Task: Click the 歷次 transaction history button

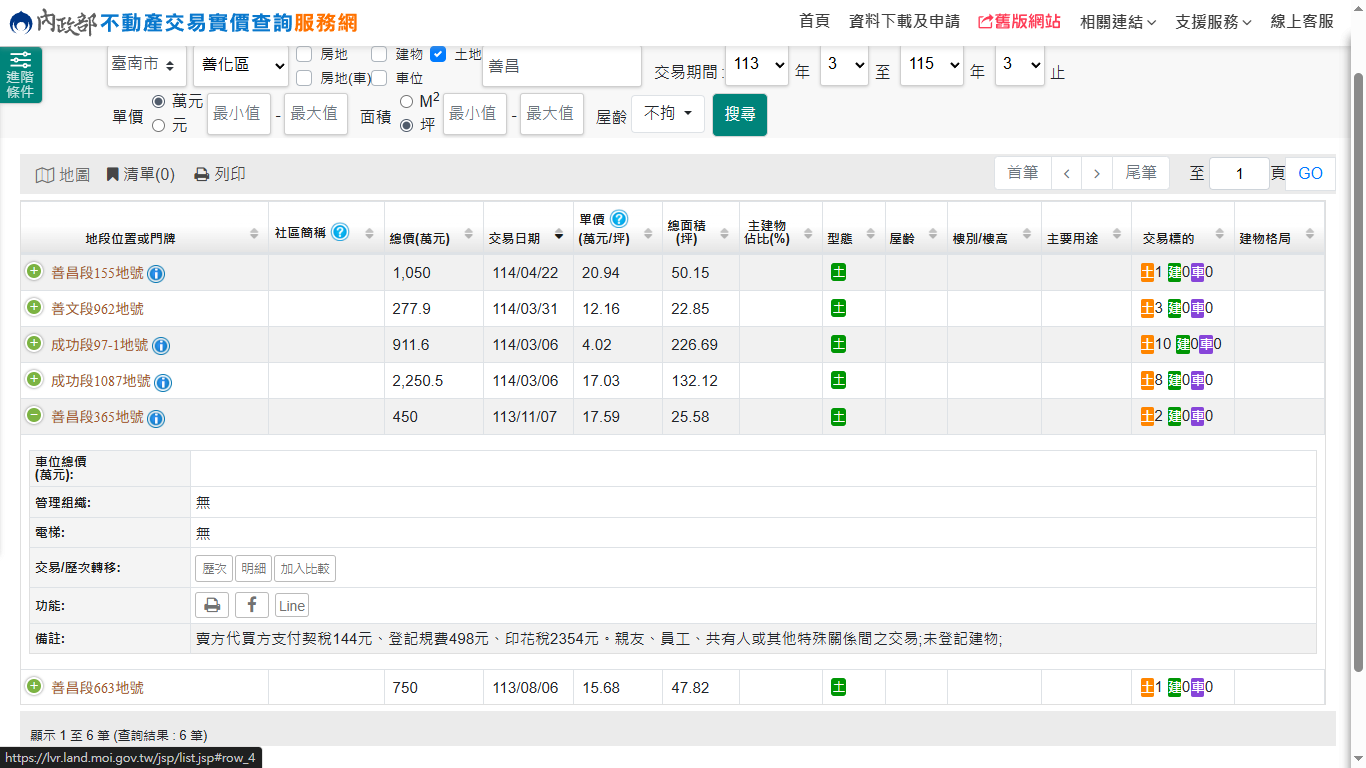Action: coord(214,569)
